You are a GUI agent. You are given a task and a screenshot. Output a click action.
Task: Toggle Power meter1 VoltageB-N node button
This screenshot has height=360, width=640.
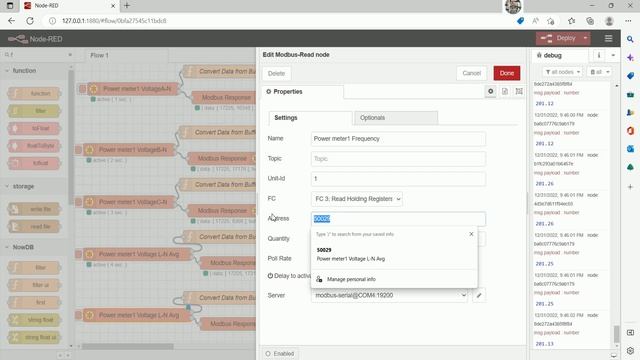(x=78, y=150)
